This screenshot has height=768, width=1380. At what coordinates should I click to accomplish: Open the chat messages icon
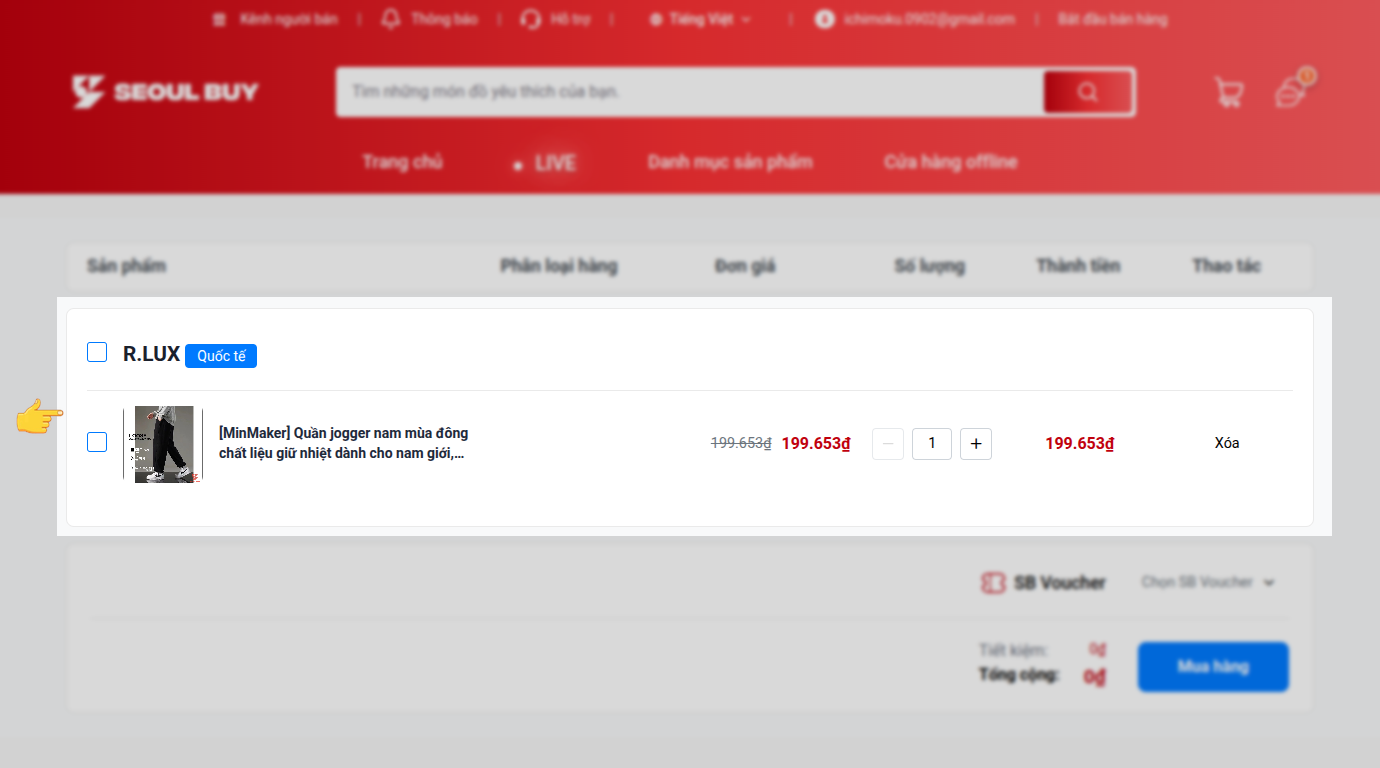point(1291,92)
